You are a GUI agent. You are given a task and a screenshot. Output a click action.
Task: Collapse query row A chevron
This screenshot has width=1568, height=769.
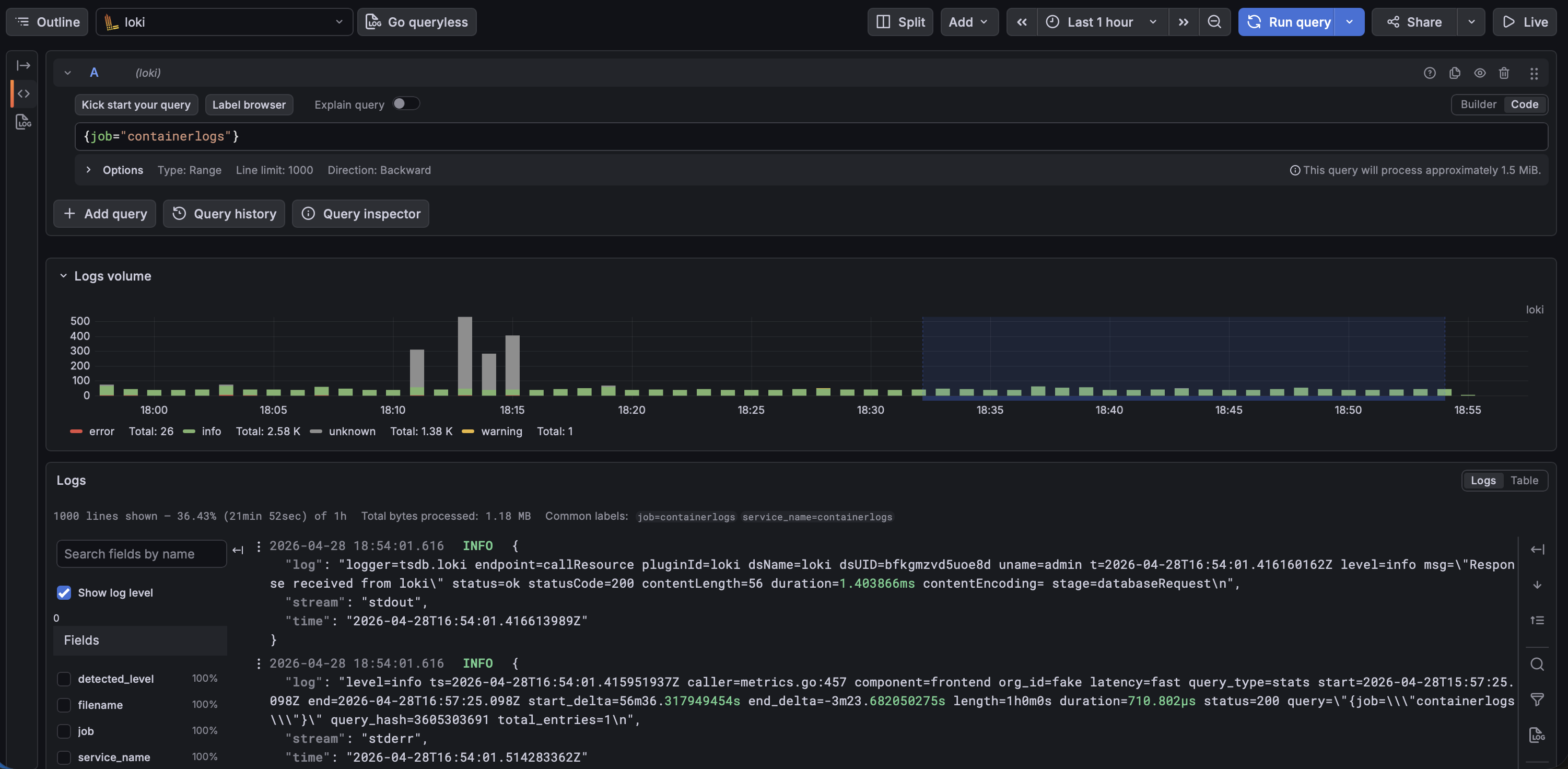(67, 73)
